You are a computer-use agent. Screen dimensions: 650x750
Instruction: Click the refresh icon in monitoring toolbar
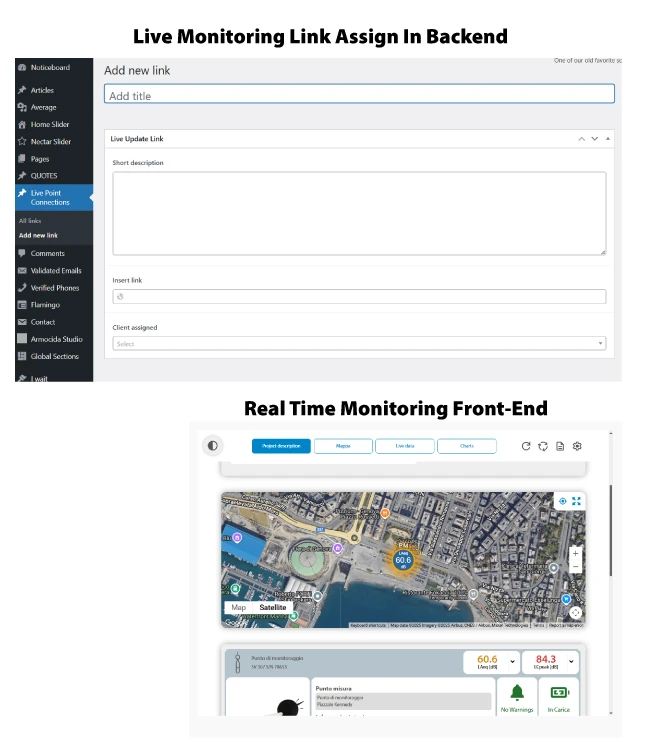coord(526,446)
